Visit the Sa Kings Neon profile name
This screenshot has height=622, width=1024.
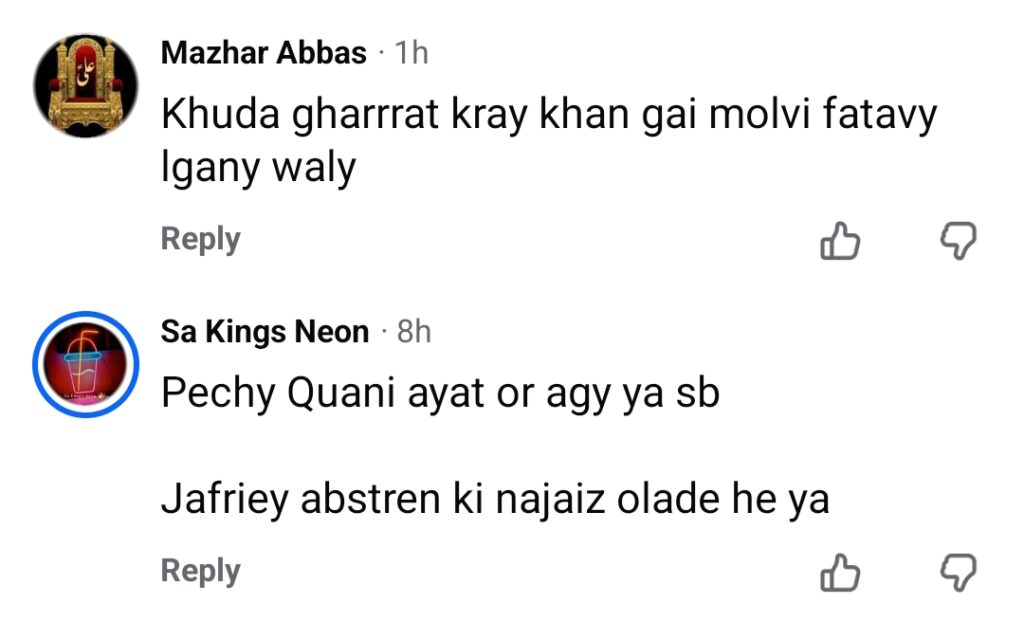[x=265, y=332]
